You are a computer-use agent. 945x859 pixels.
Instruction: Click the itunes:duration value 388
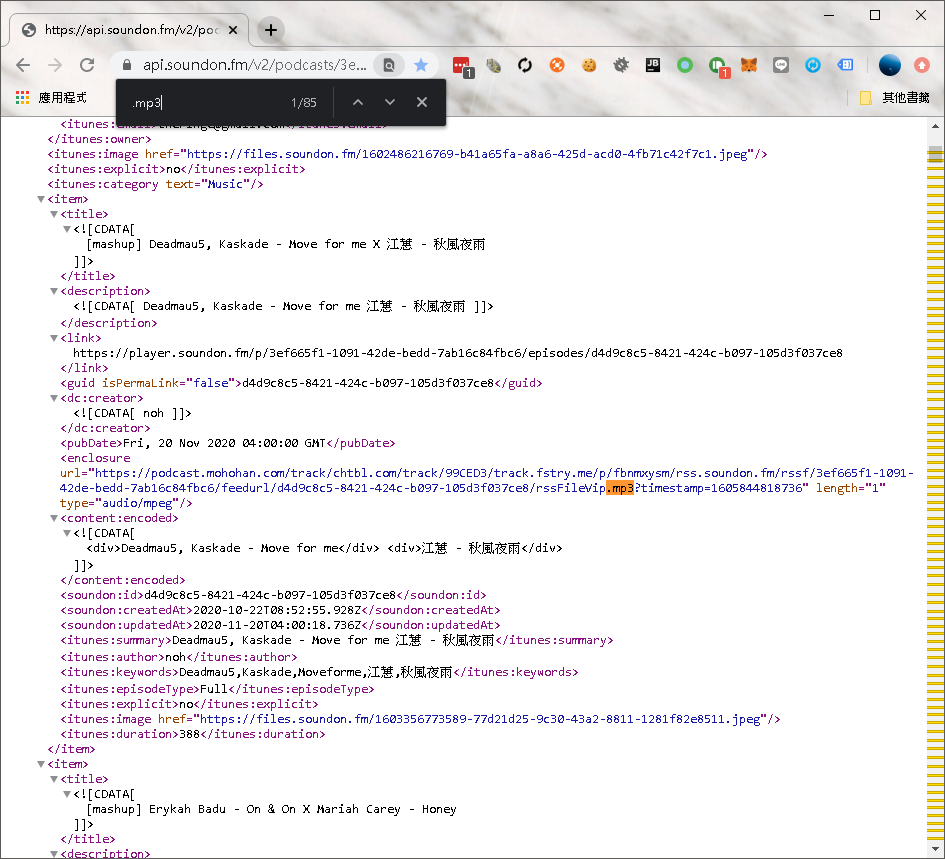190,734
